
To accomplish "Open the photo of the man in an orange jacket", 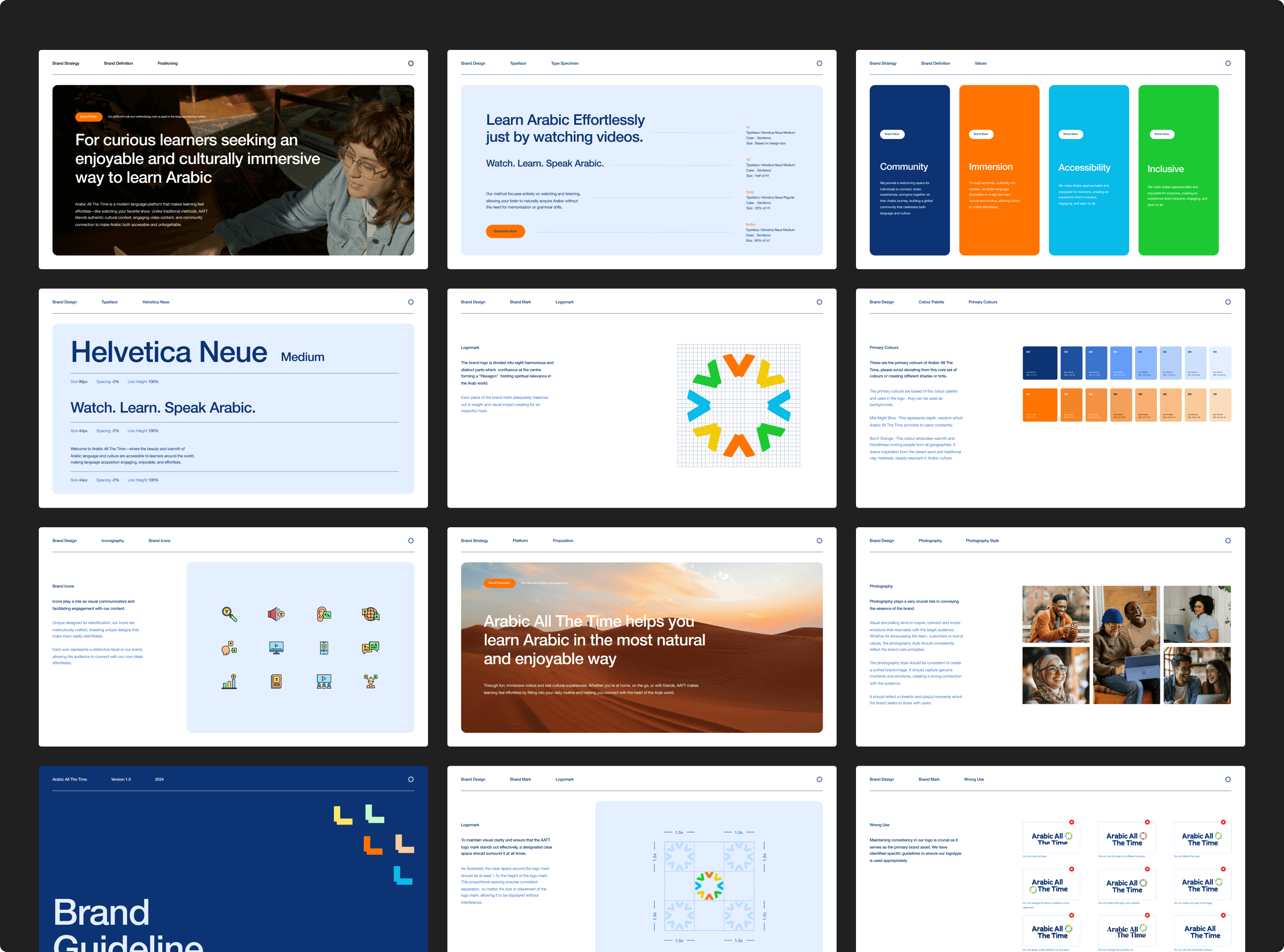I will coord(1056,614).
